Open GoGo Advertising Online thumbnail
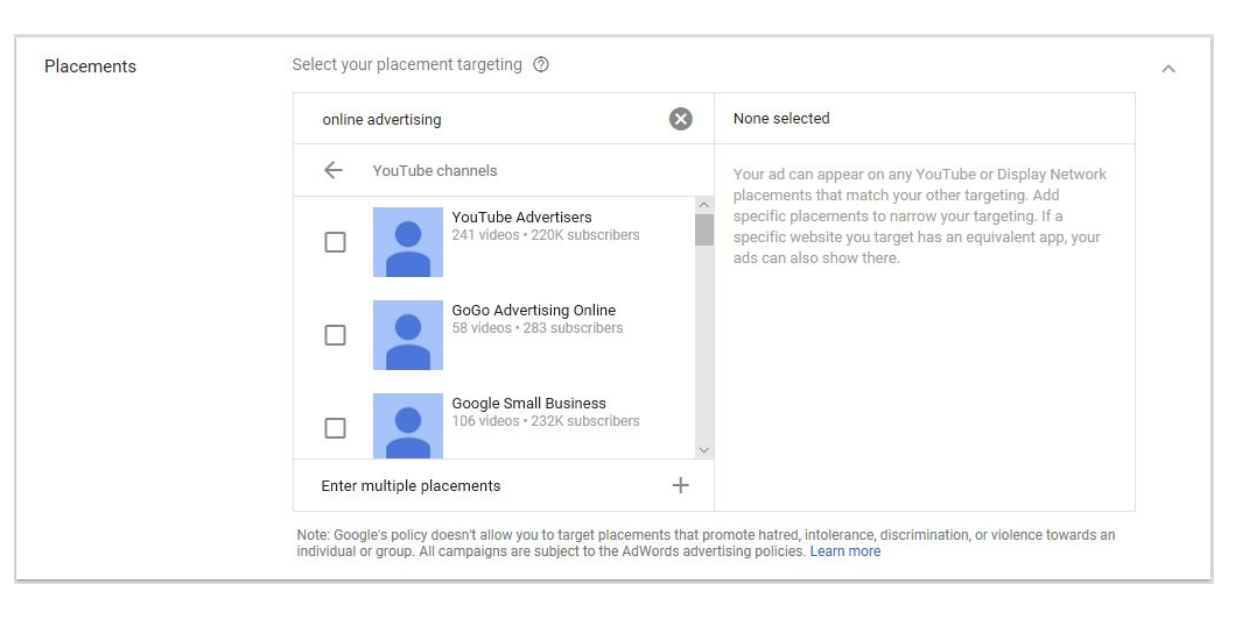The height and width of the screenshot is (622, 1260). pos(408,335)
